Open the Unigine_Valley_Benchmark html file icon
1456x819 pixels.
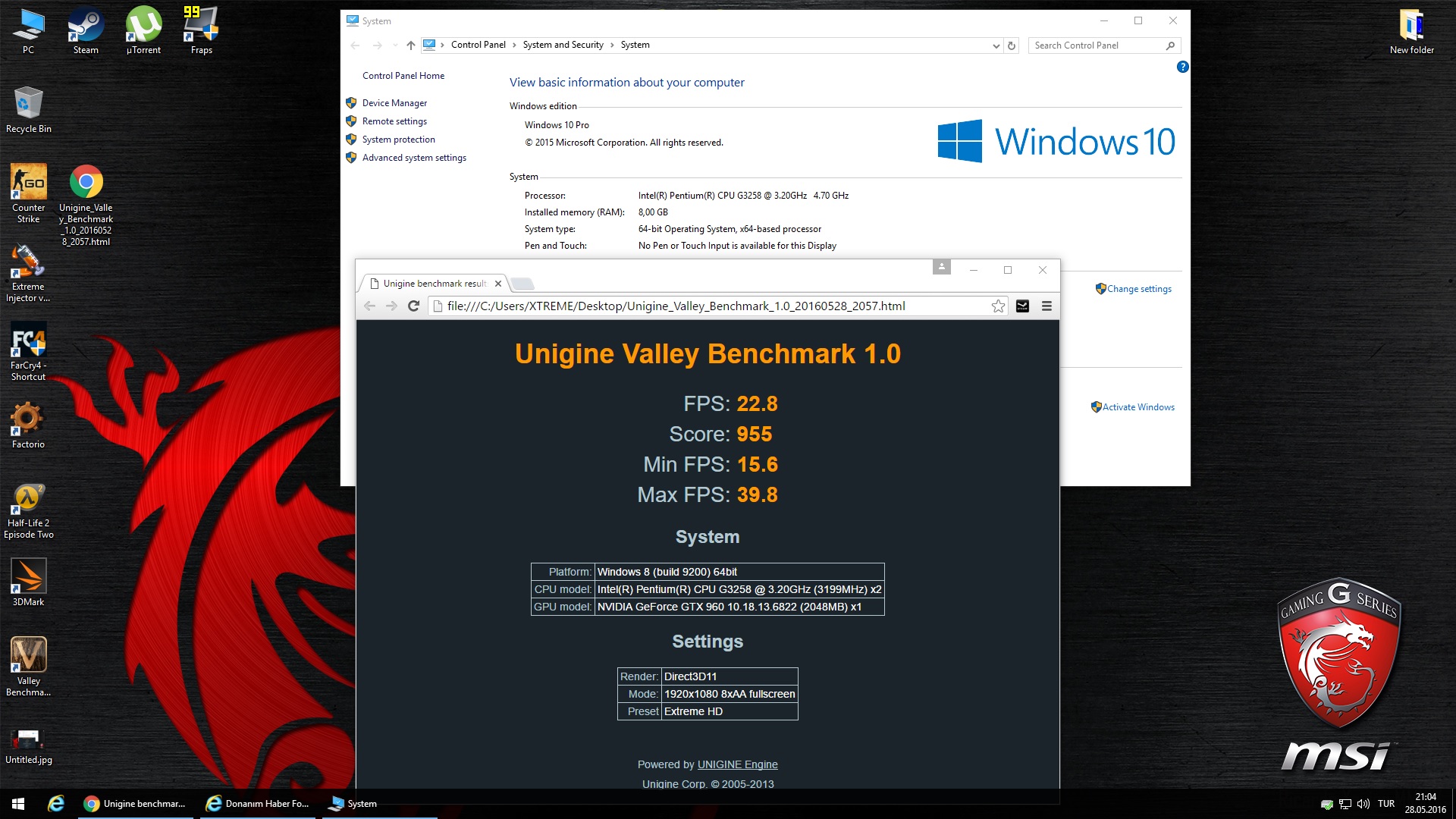[x=86, y=206]
